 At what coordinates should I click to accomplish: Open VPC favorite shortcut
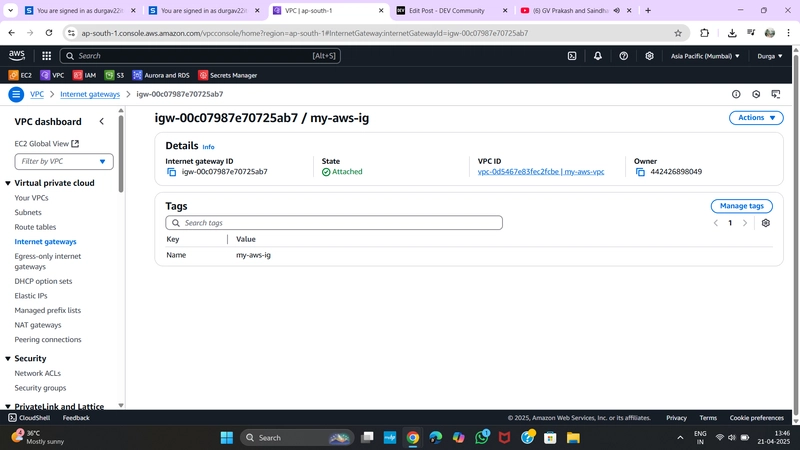coord(53,75)
